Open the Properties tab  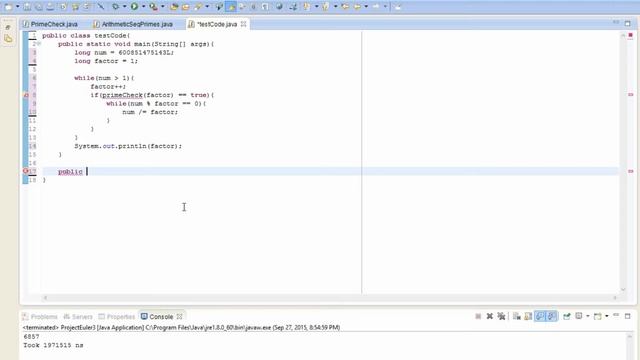[x=117, y=317]
